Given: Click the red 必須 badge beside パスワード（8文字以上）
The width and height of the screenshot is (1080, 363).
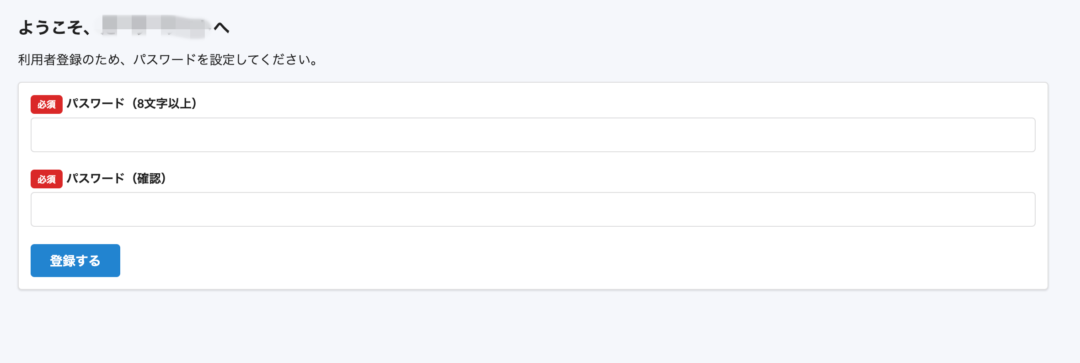Looking at the screenshot, I should pyautogui.click(x=47, y=104).
